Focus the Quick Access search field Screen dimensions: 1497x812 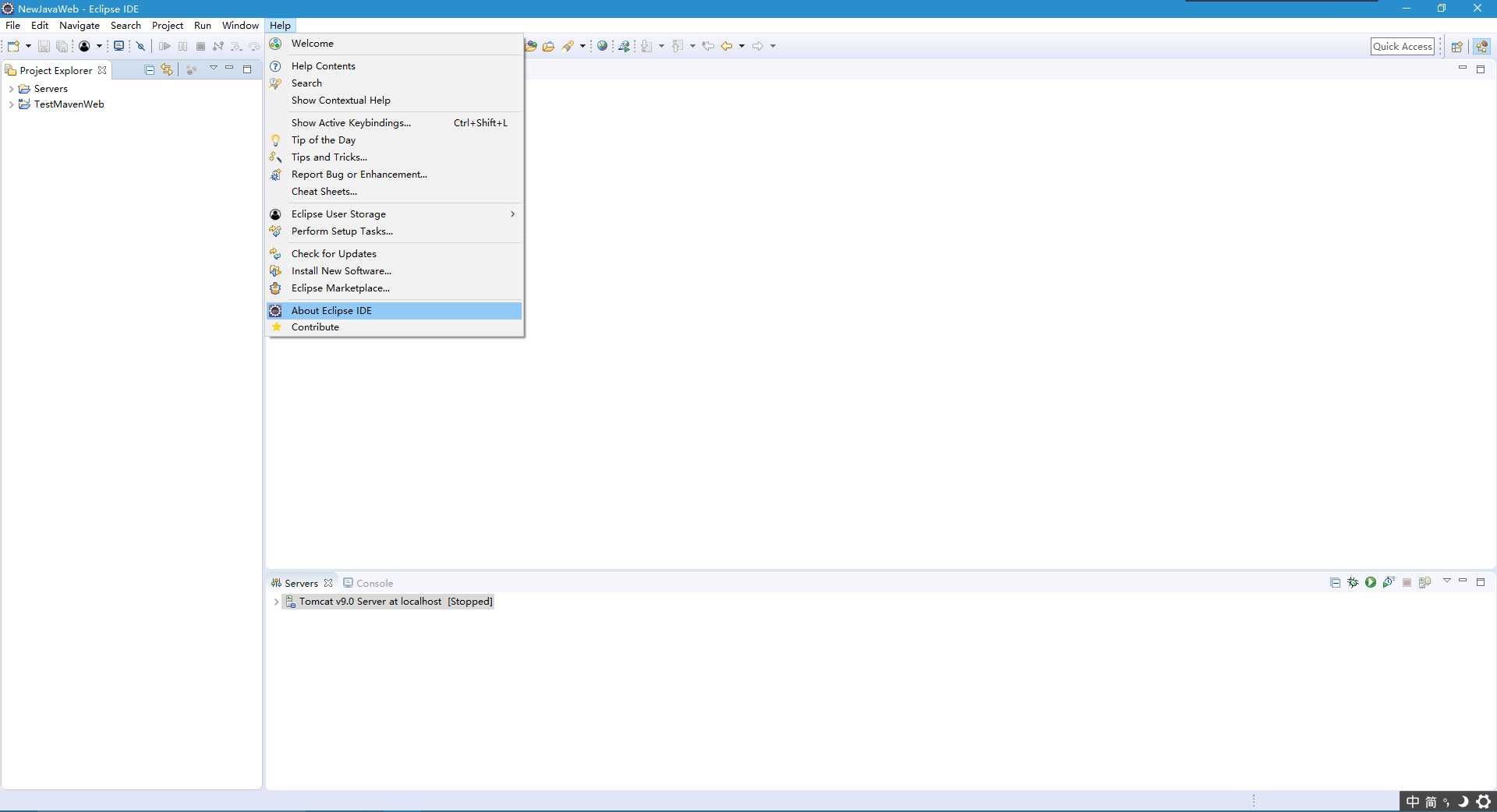pos(1403,47)
